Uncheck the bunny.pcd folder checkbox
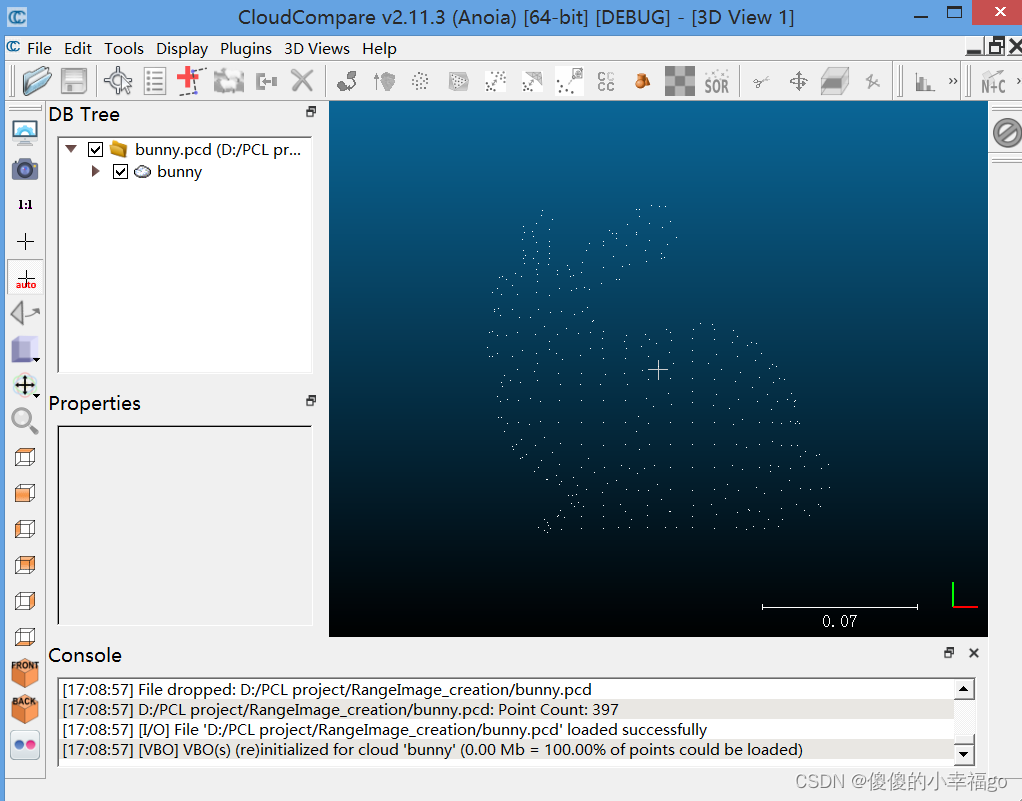The height and width of the screenshot is (801, 1022). (x=95, y=149)
